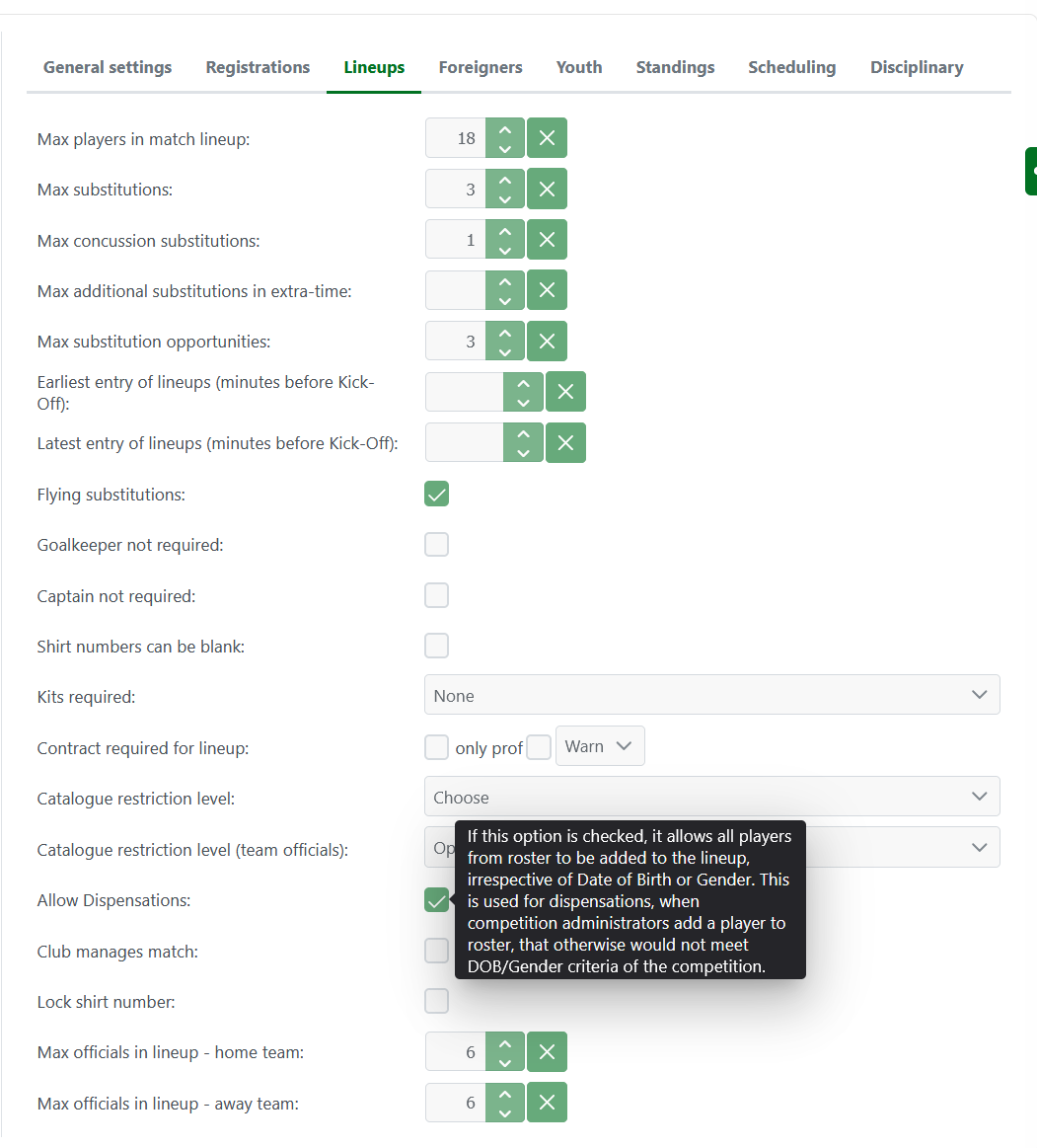Clear Max additional substitutions in extra-time value
This screenshot has width=1037, height=1148.
pyautogui.click(x=547, y=290)
